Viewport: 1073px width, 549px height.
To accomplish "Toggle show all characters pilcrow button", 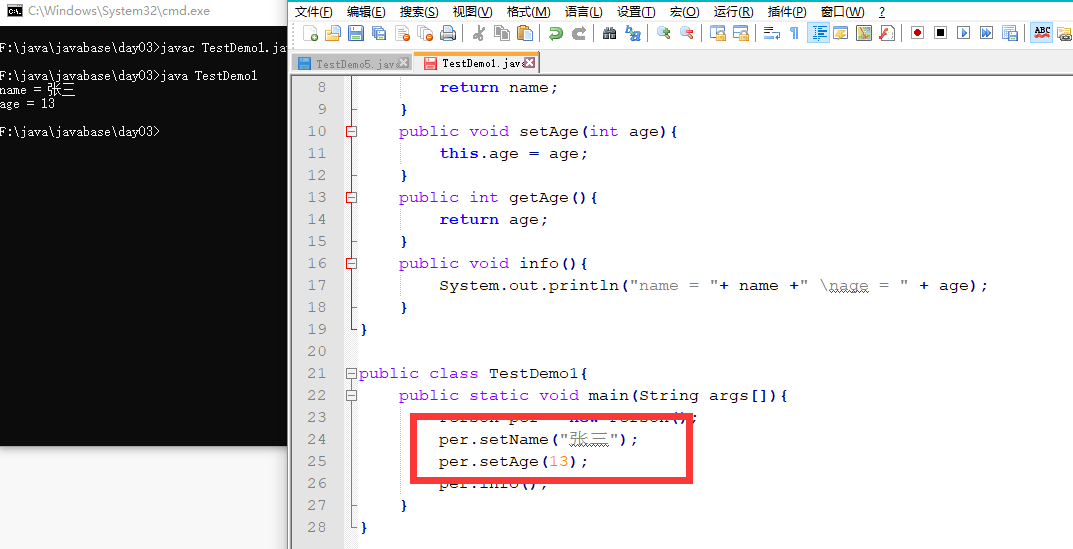I will (x=794, y=33).
